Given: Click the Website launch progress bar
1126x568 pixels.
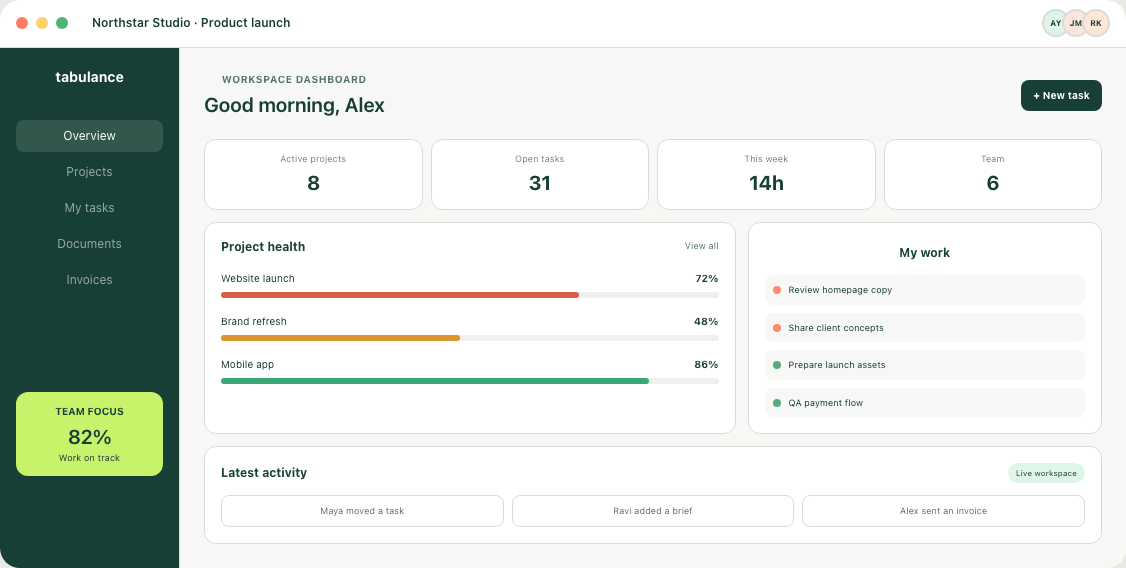Looking at the screenshot, I should (470, 295).
